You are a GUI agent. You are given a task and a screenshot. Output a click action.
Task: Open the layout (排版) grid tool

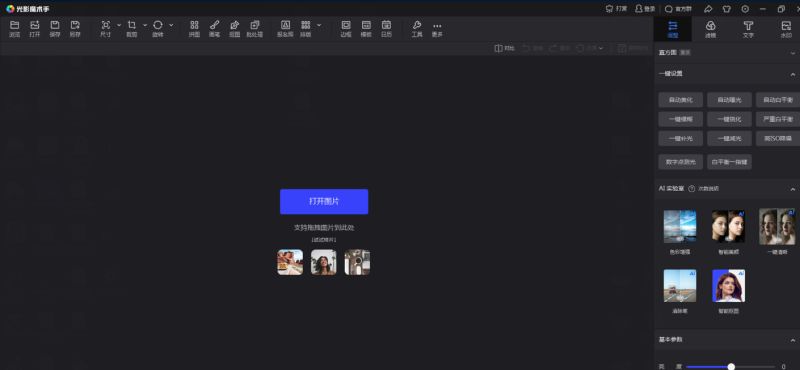(x=305, y=29)
